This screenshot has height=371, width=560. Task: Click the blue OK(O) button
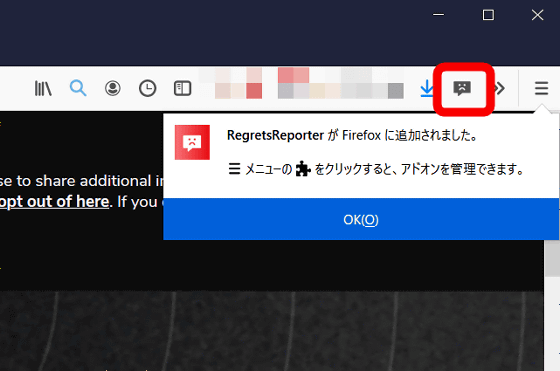361,219
